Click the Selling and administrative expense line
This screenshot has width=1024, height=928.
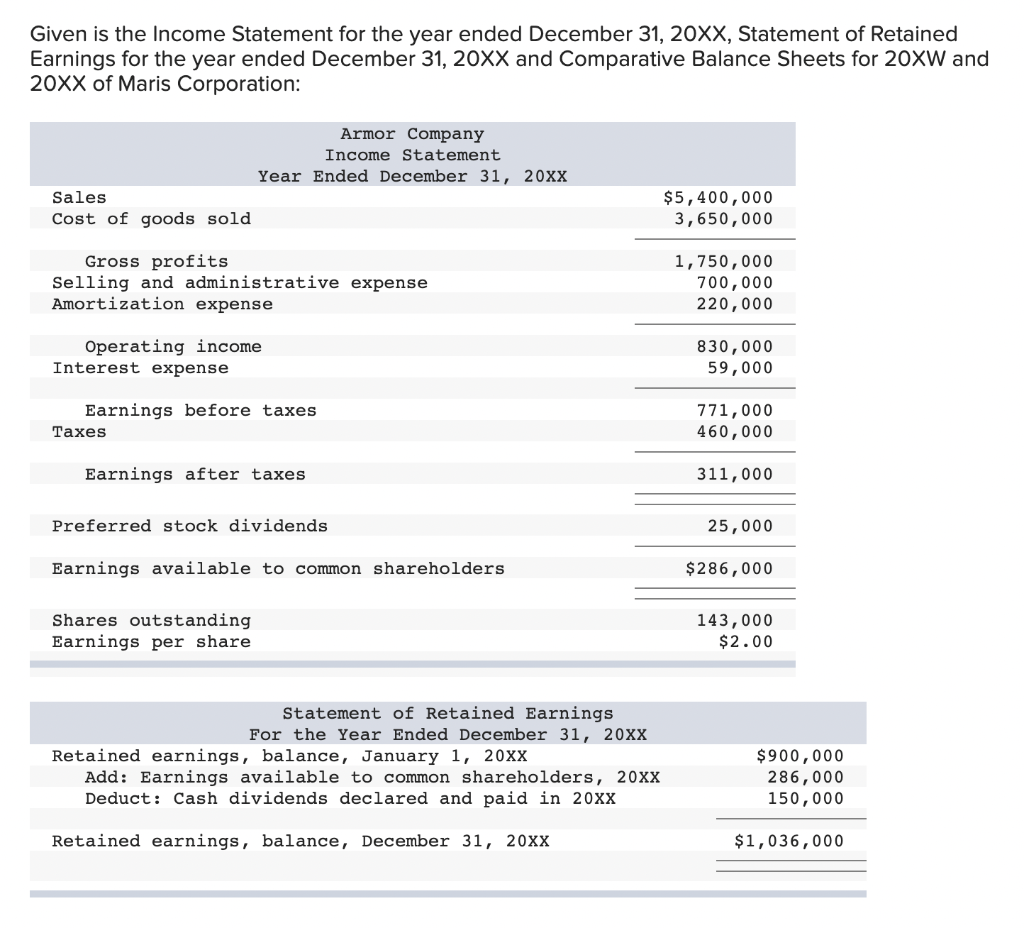(x=240, y=282)
